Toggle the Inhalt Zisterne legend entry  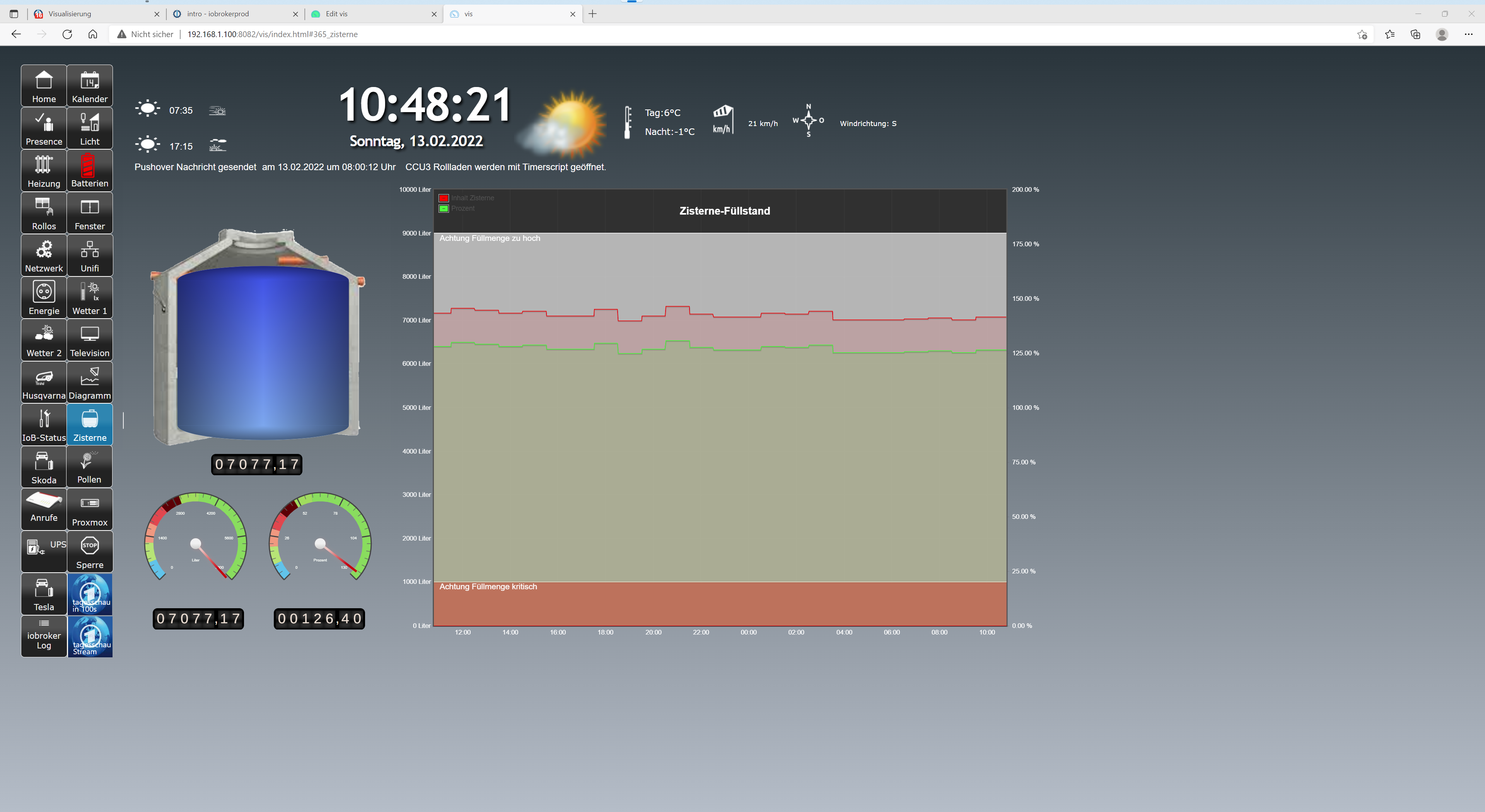(x=472, y=198)
